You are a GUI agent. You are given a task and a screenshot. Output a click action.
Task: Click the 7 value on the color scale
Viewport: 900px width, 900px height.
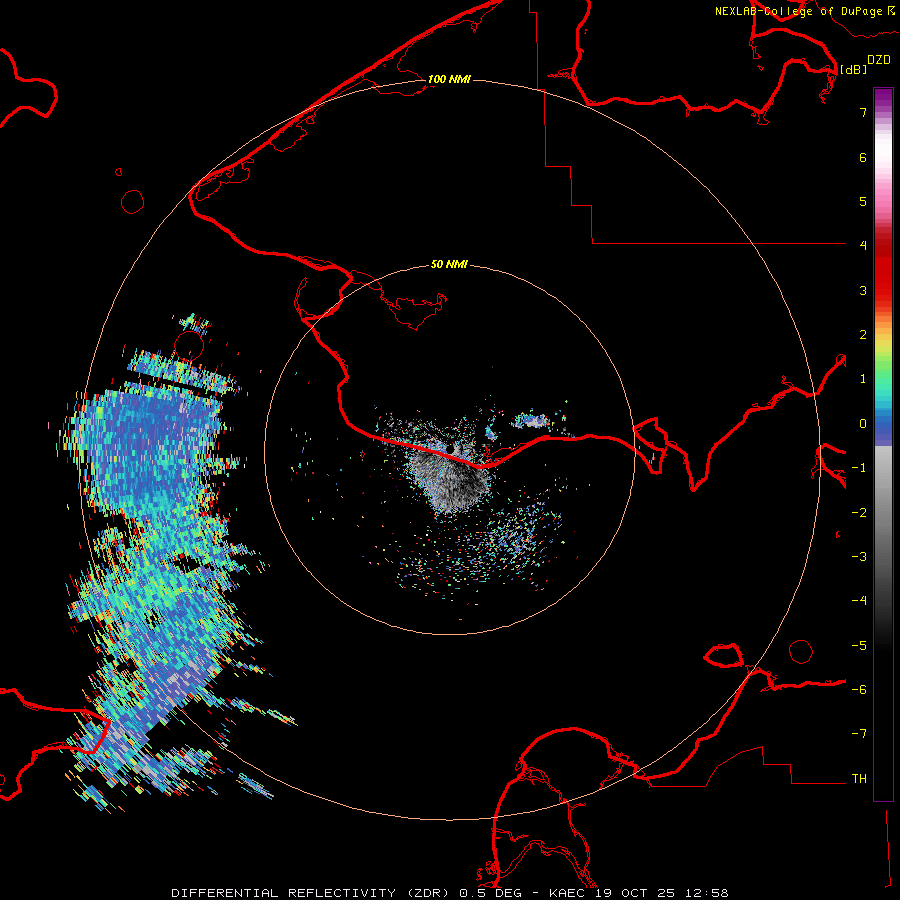coord(863,112)
